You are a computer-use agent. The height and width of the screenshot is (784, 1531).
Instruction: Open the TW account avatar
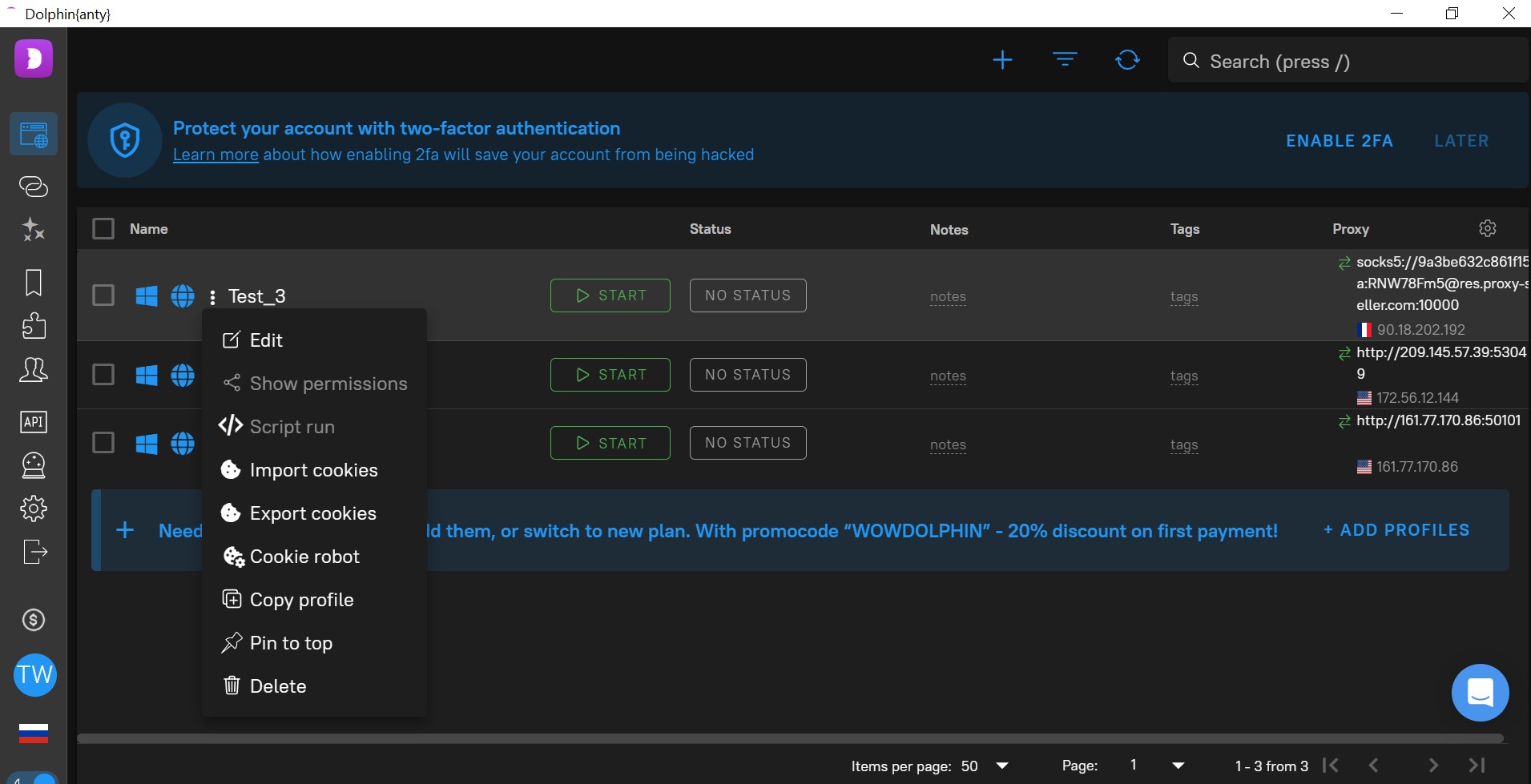click(35, 675)
